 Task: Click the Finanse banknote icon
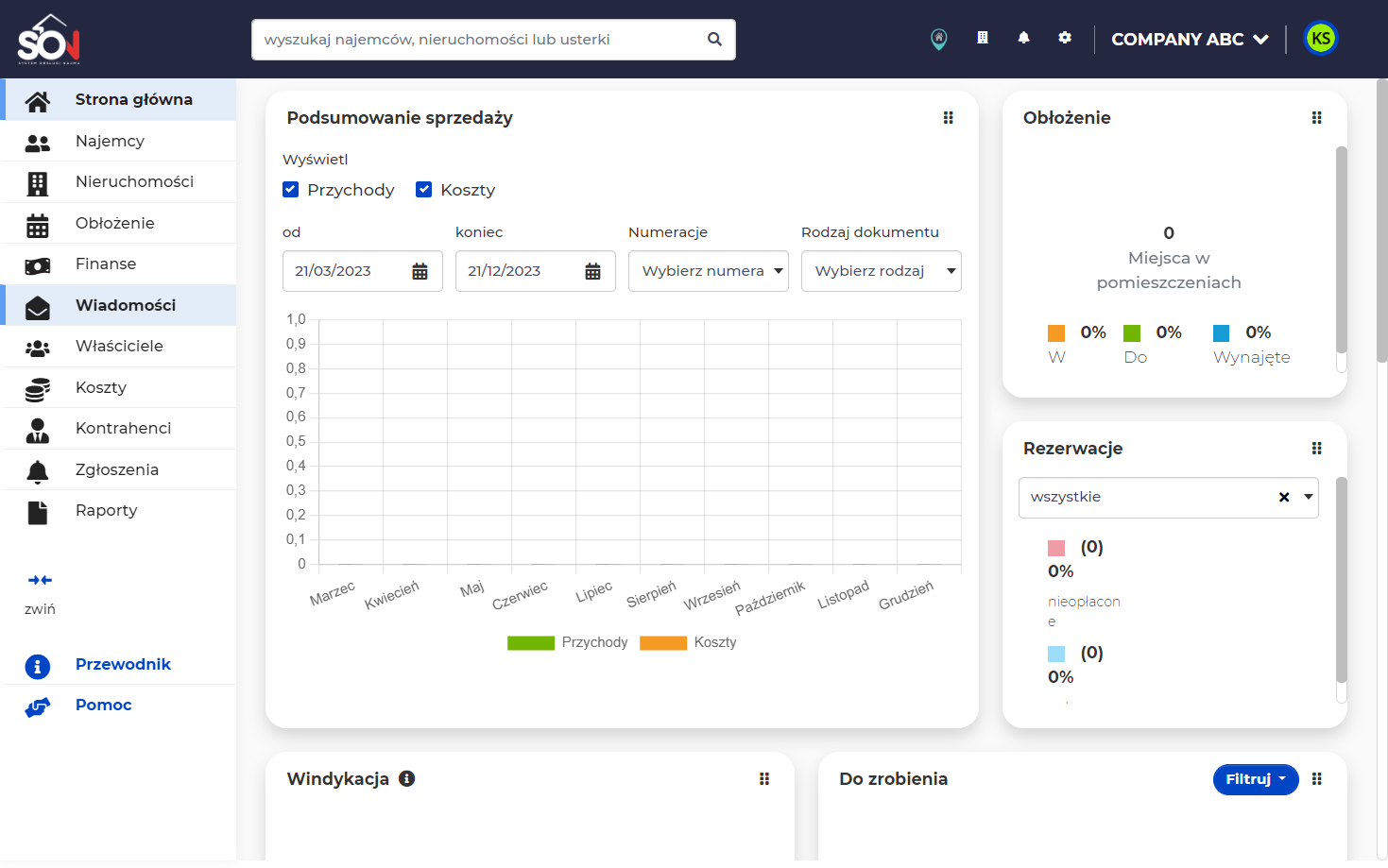click(x=38, y=265)
